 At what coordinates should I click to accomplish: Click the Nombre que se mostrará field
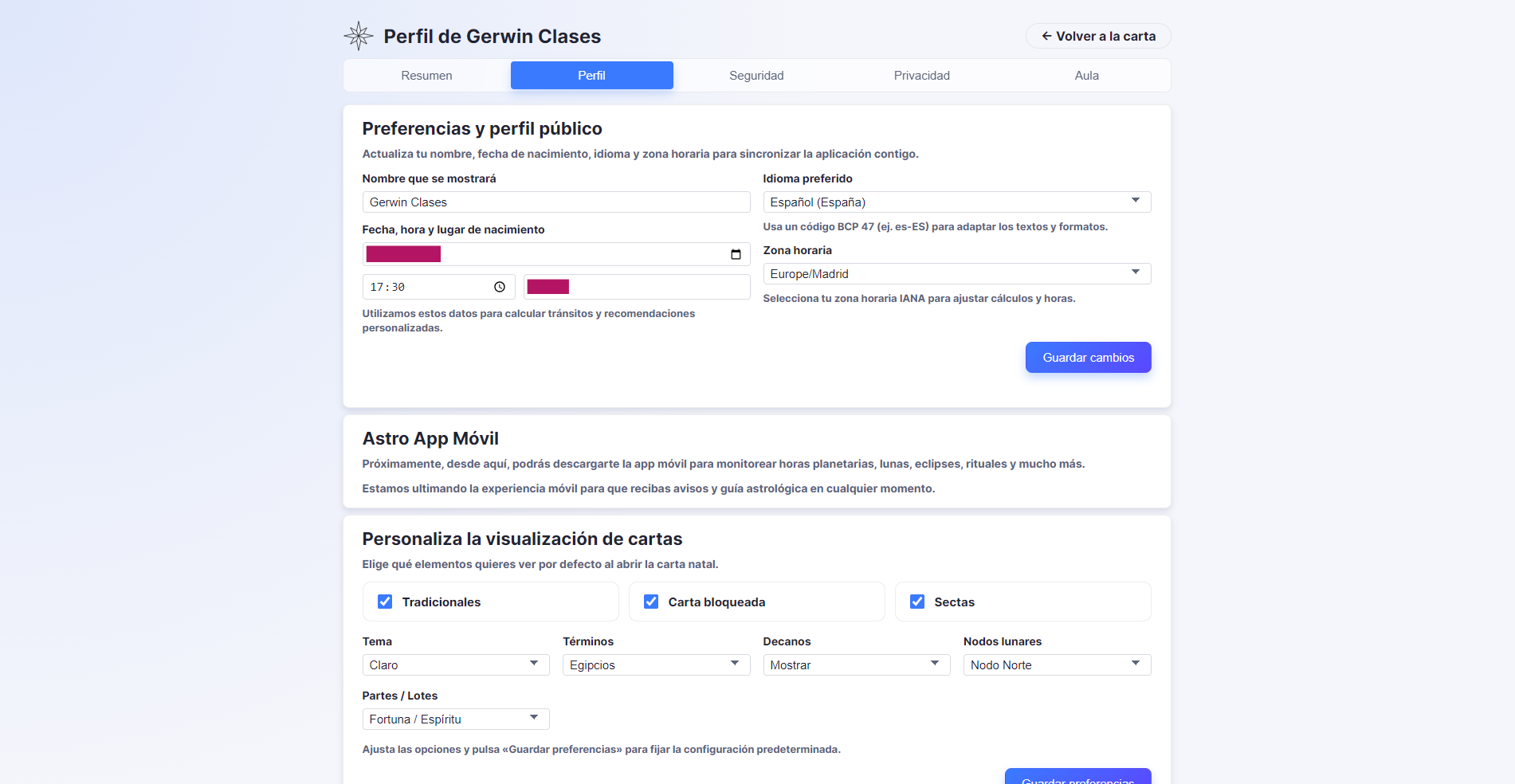(x=555, y=202)
